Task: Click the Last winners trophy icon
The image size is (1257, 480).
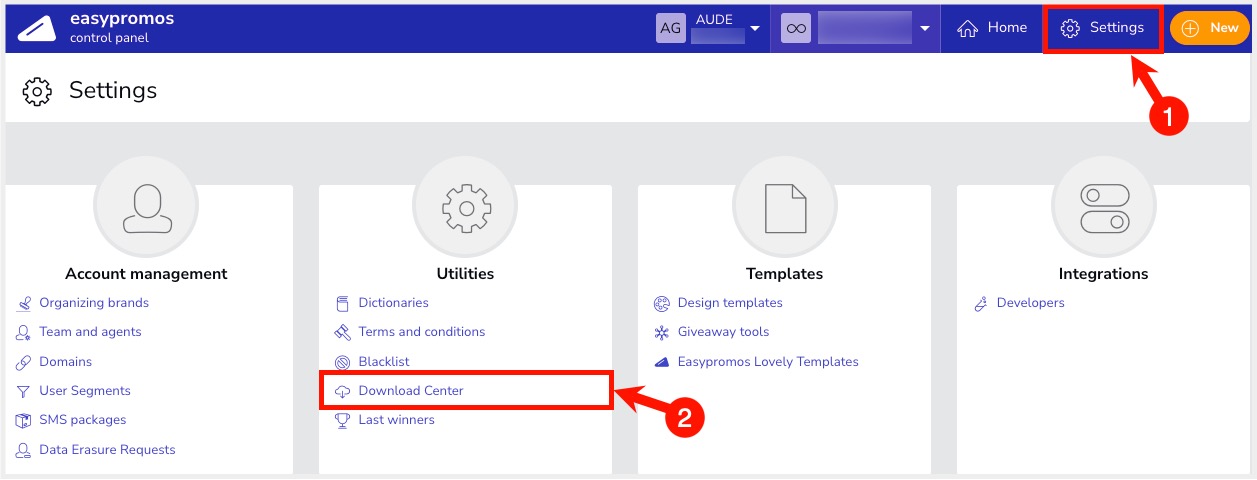Action: pyautogui.click(x=342, y=420)
